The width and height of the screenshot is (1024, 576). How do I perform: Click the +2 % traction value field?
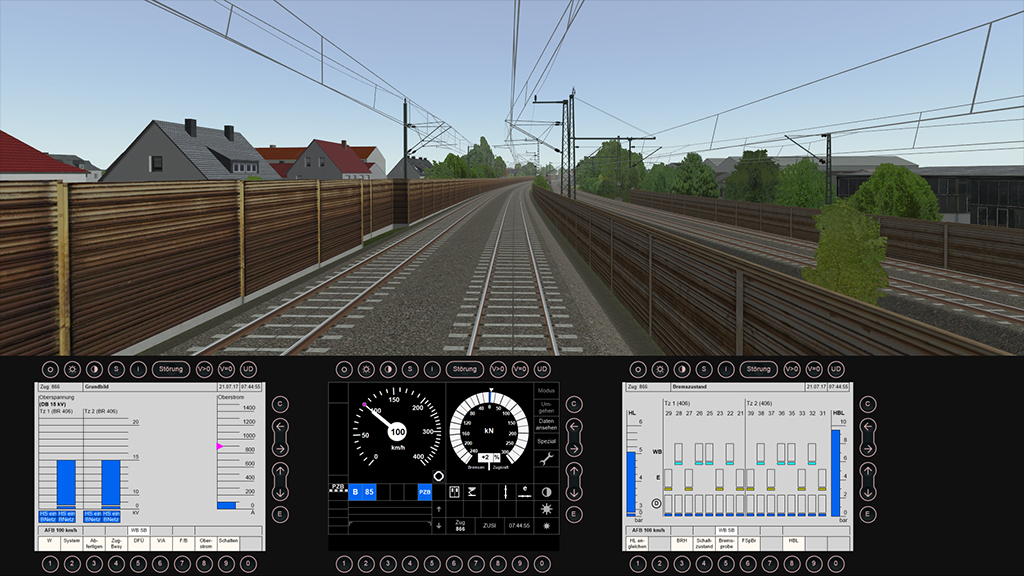[490, 458]
